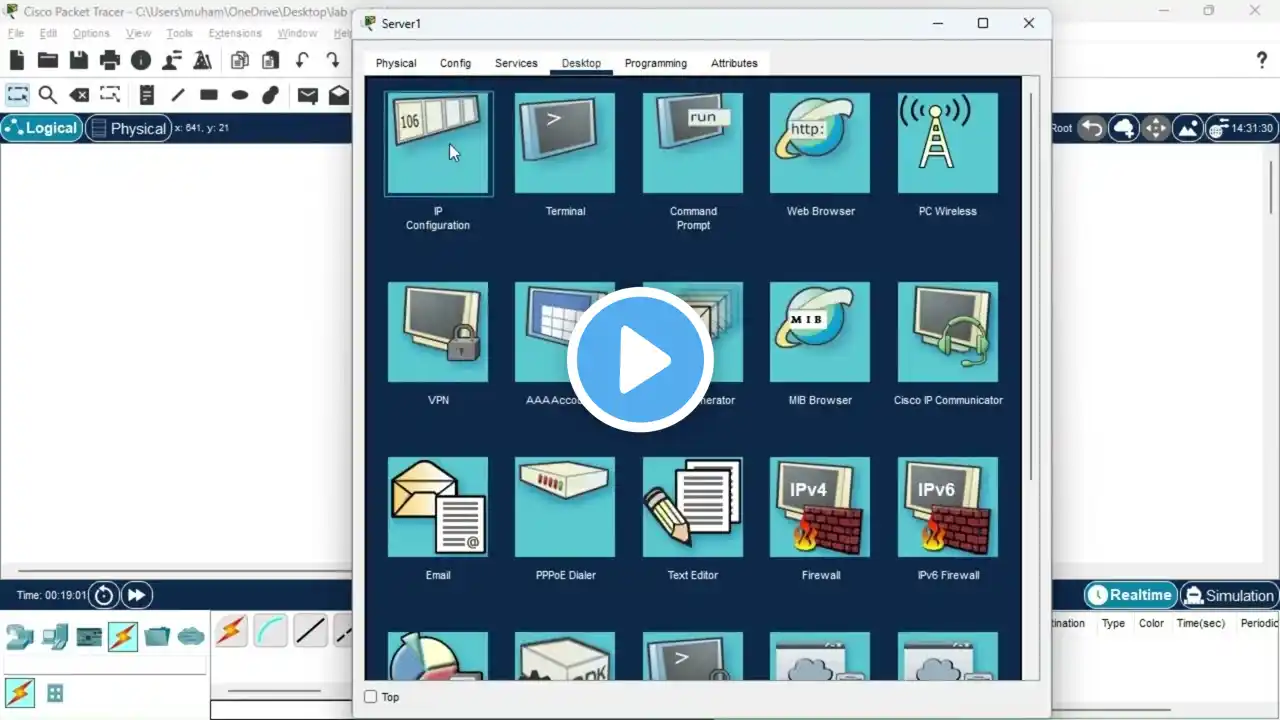Redo the last action

point(333,60)
